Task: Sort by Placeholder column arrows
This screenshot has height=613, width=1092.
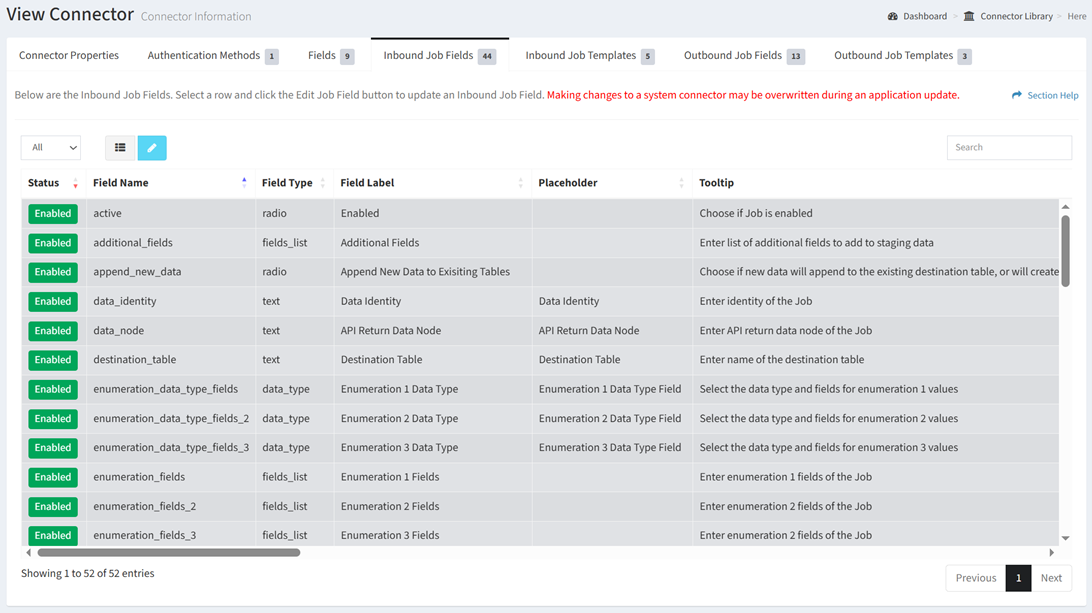Action: coord(681,183)
